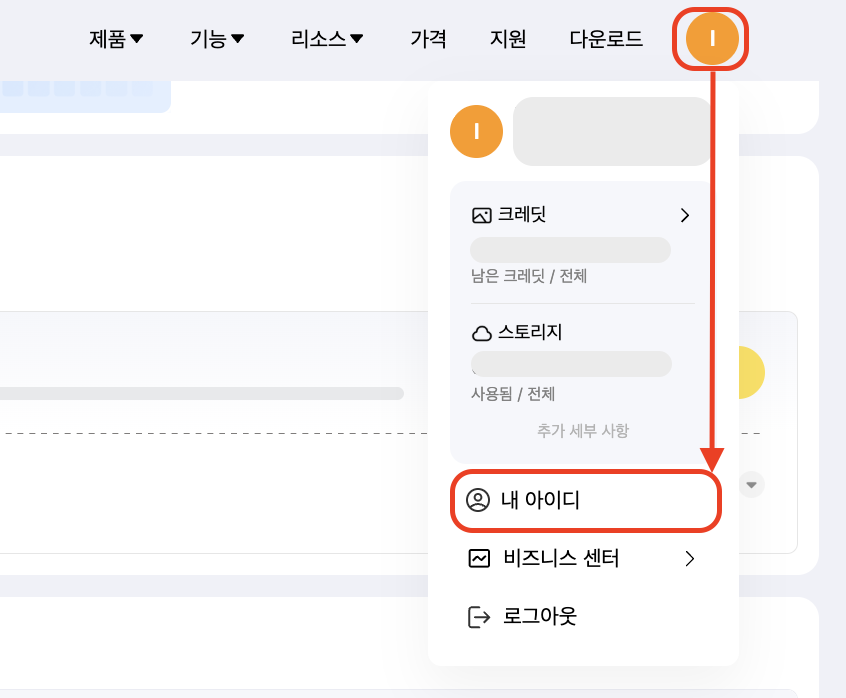
Task: Expand the 크레딧 chevron arrow
Action: point(685,215)
